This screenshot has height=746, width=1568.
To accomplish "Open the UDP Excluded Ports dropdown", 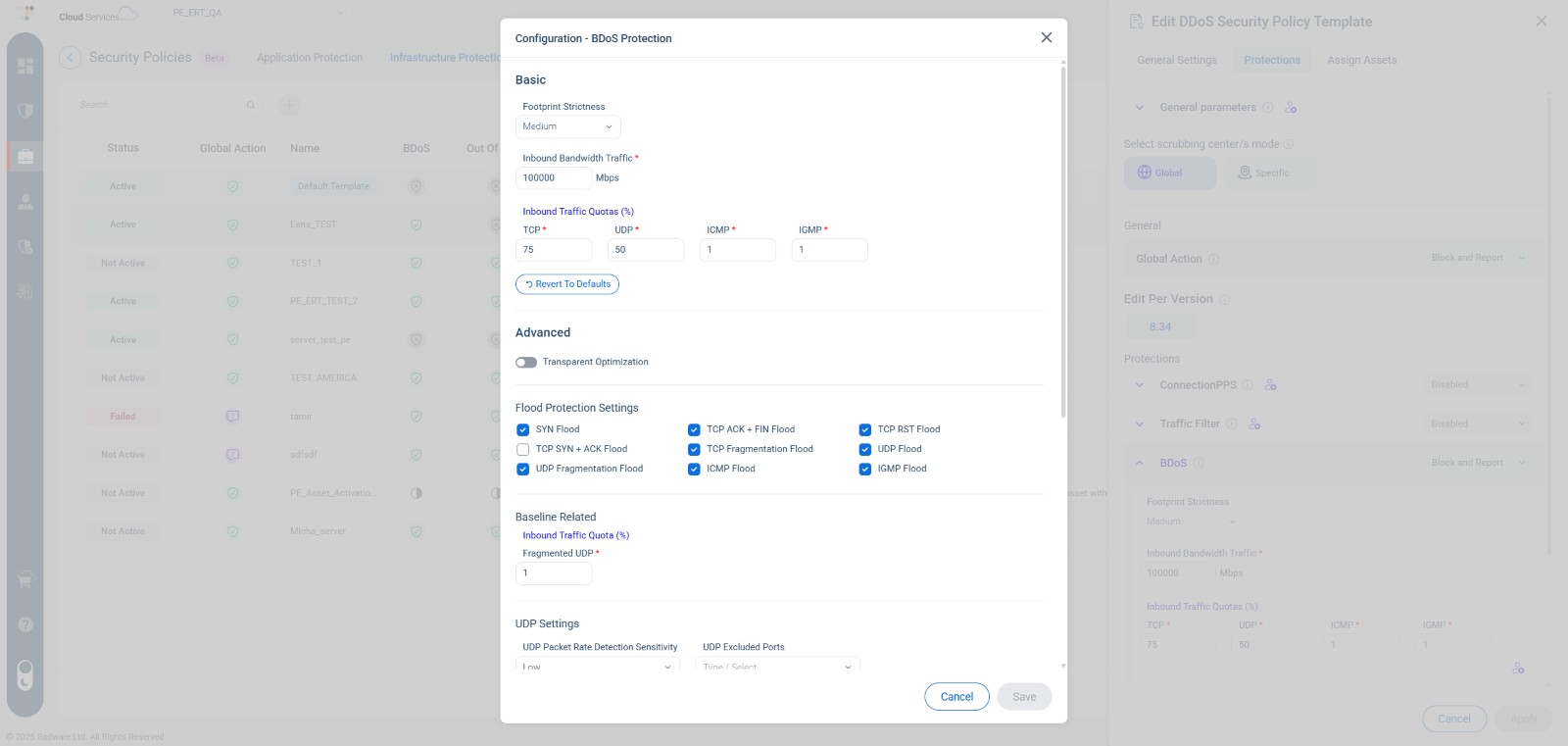I will (778, 666).
